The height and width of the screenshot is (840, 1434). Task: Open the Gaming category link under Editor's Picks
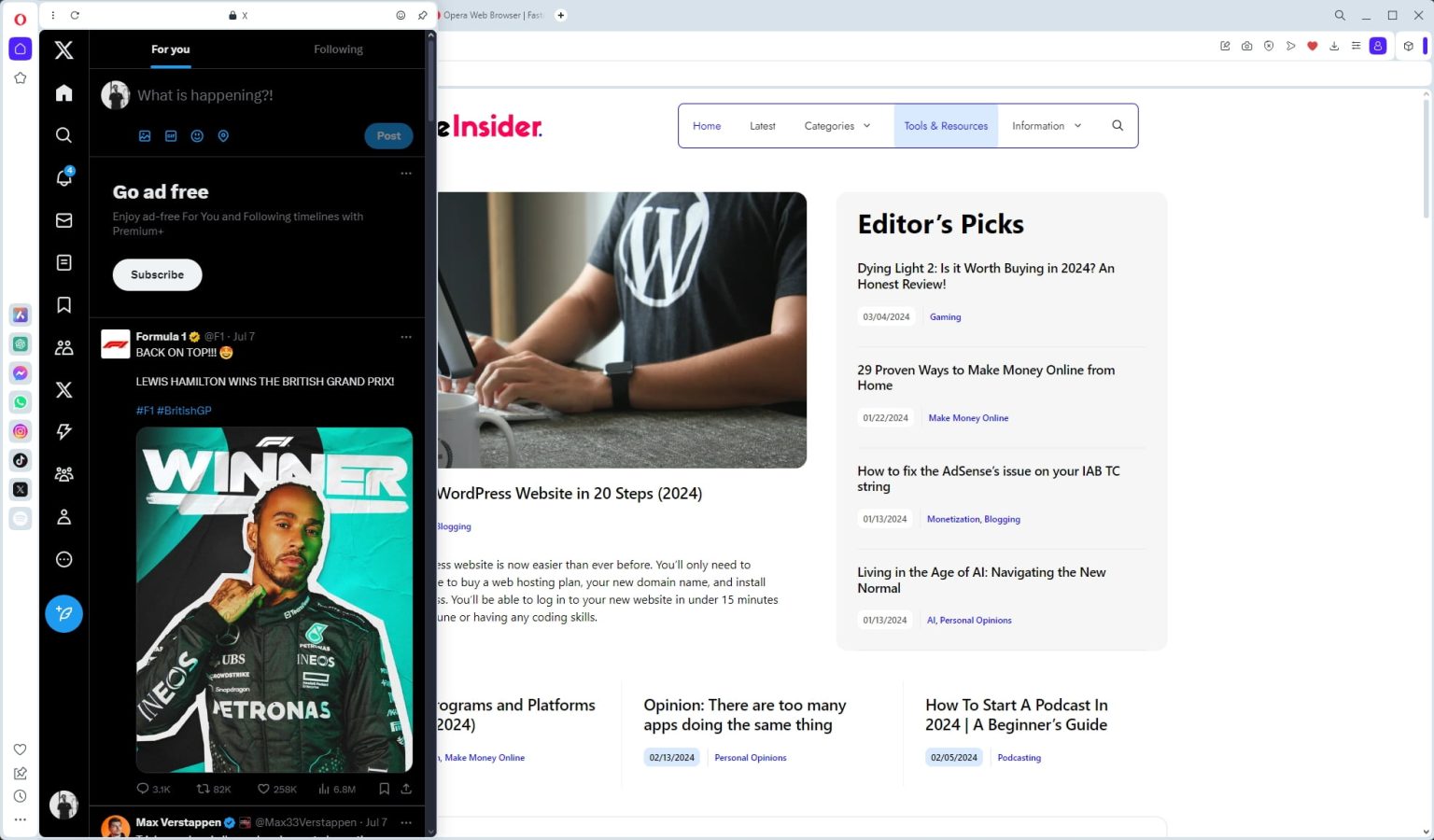945,316
